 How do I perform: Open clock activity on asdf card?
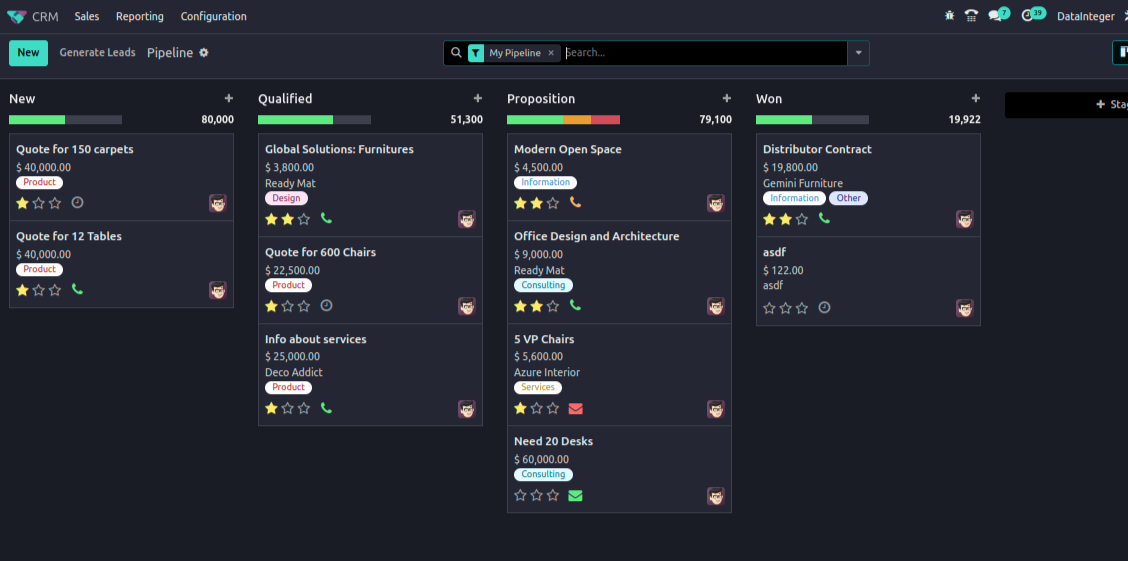pos(824,307)
